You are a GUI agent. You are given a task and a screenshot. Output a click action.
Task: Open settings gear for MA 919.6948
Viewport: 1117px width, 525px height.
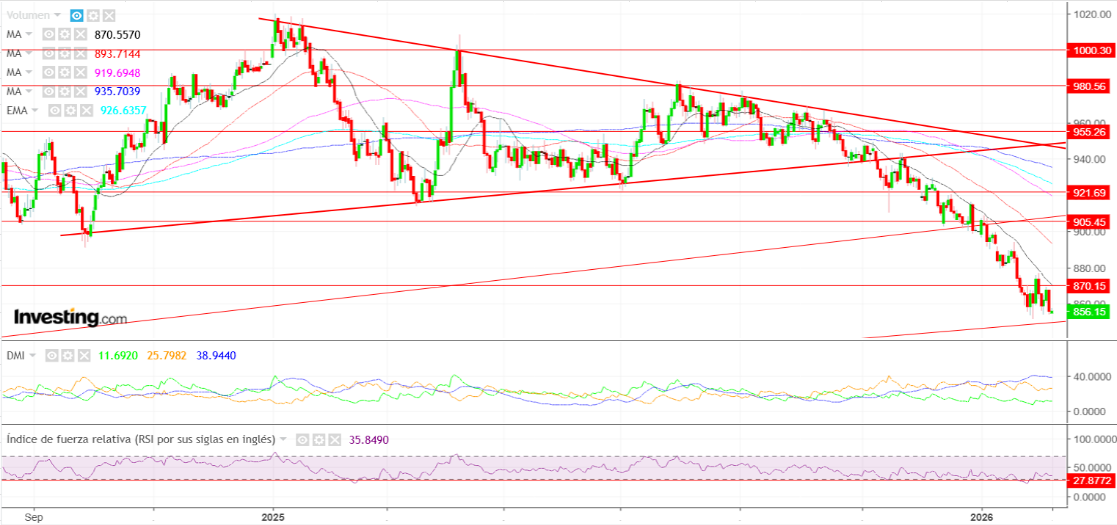[x=62, y=73]
